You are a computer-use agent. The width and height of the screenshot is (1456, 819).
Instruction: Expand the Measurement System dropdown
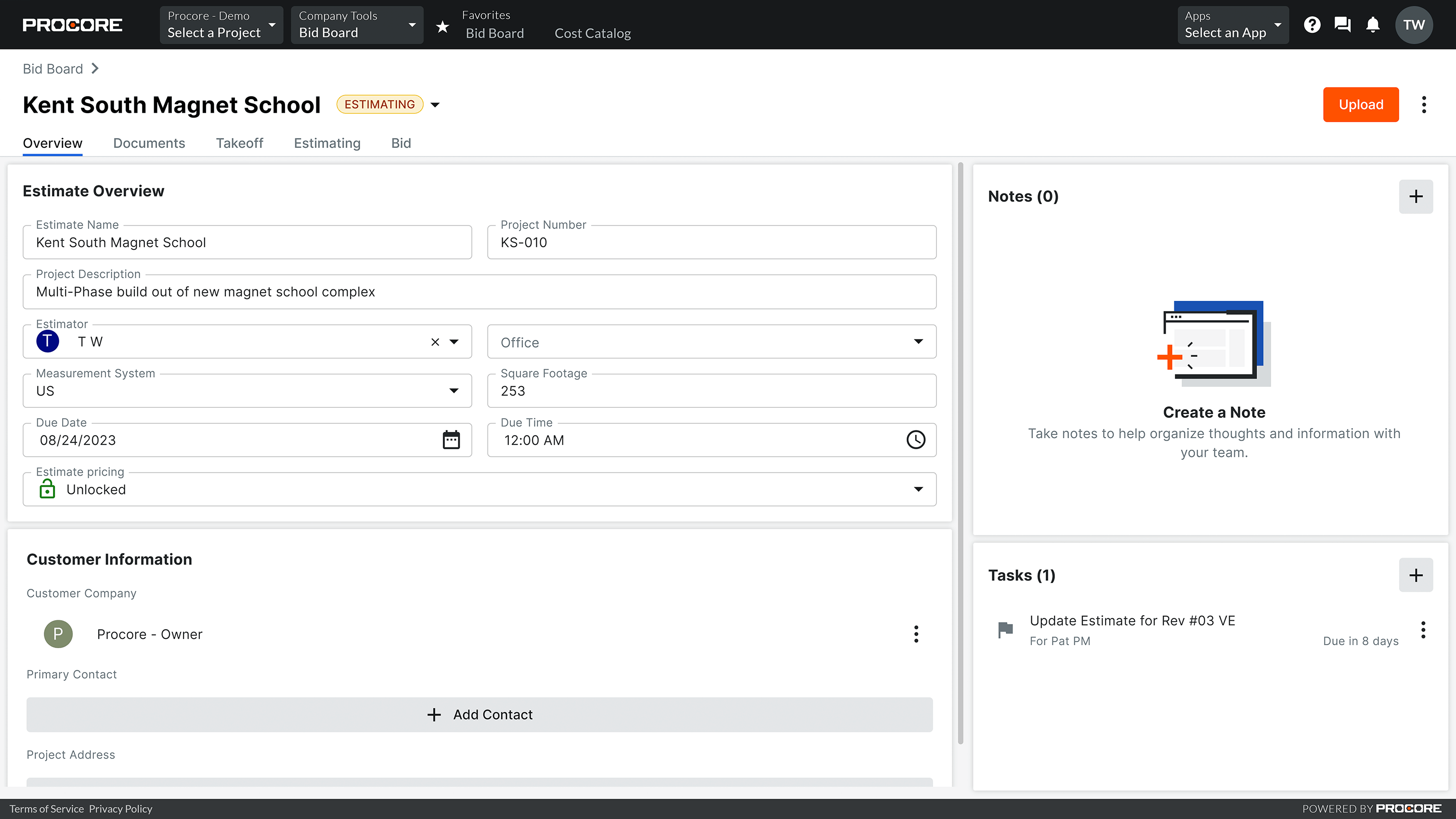(453, 390)
